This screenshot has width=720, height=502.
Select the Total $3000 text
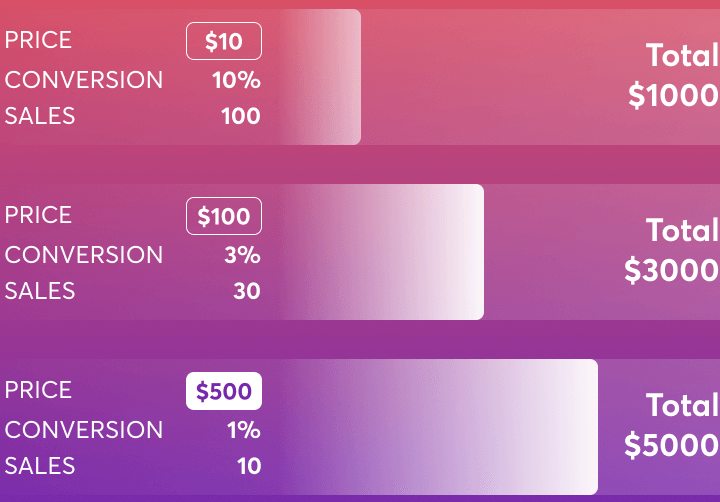(672, 250)
